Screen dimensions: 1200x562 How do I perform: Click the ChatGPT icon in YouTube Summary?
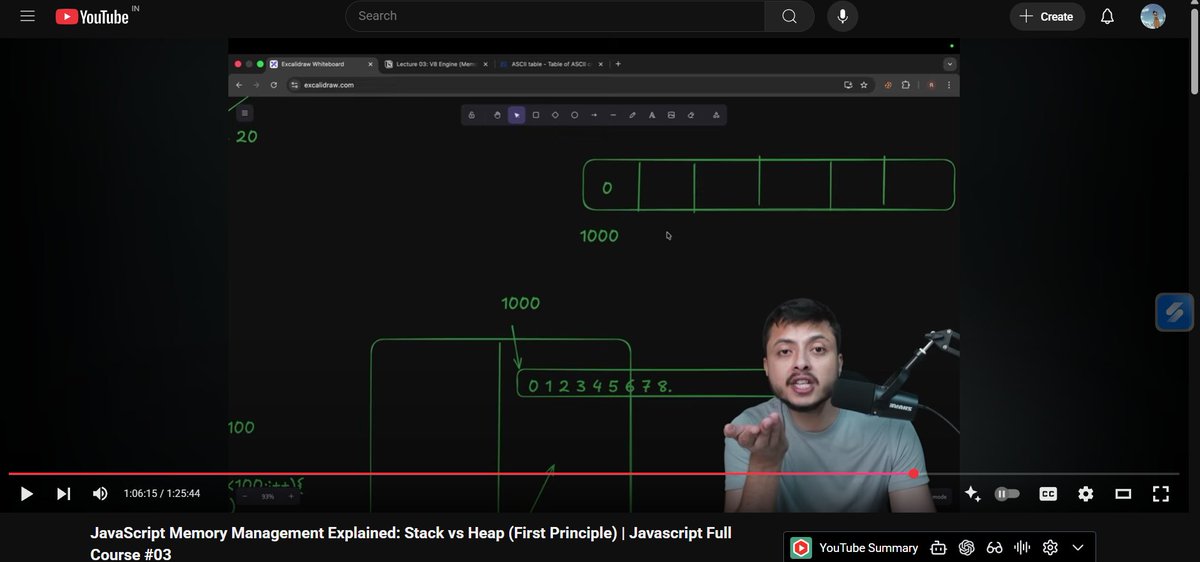(x=966, y=548)
